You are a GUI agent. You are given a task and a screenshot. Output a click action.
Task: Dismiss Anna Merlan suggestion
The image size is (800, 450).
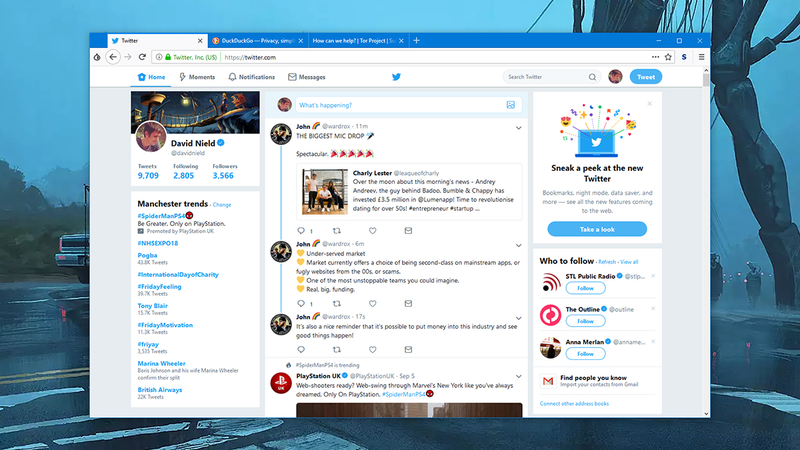pos(653,341)
